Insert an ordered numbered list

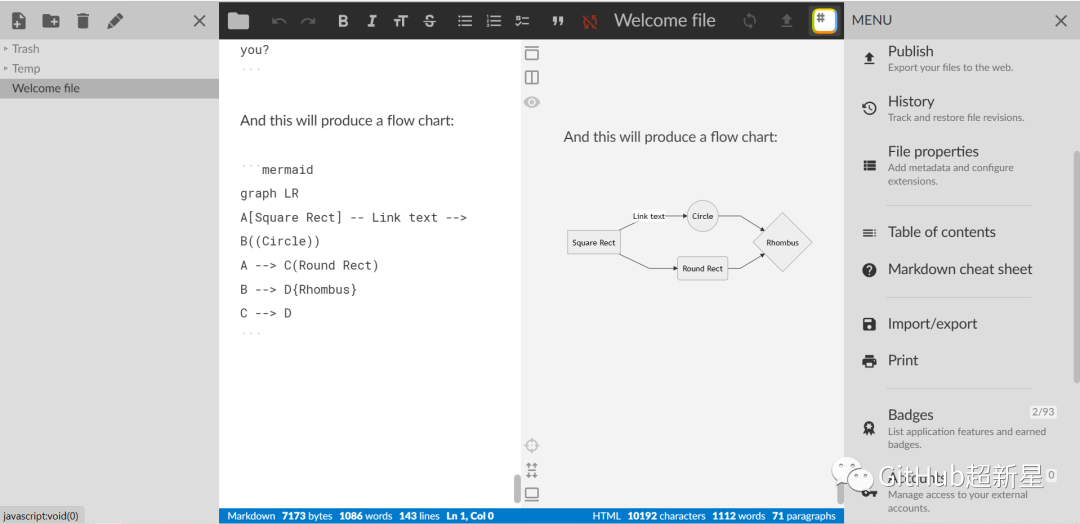click(x=494, y=21)
